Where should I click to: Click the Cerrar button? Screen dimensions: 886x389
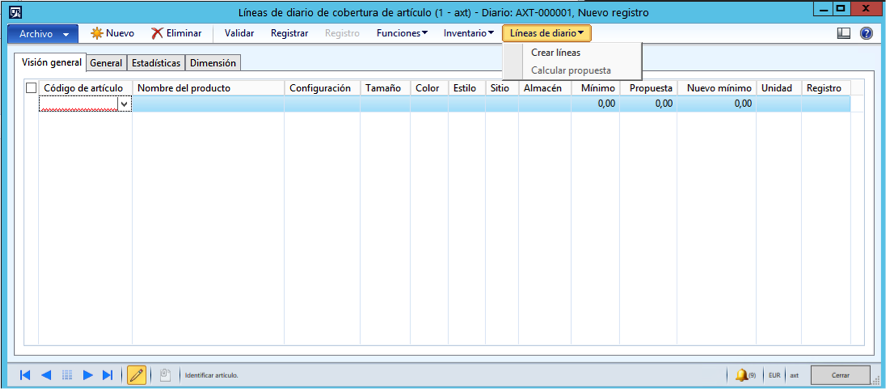840,375
